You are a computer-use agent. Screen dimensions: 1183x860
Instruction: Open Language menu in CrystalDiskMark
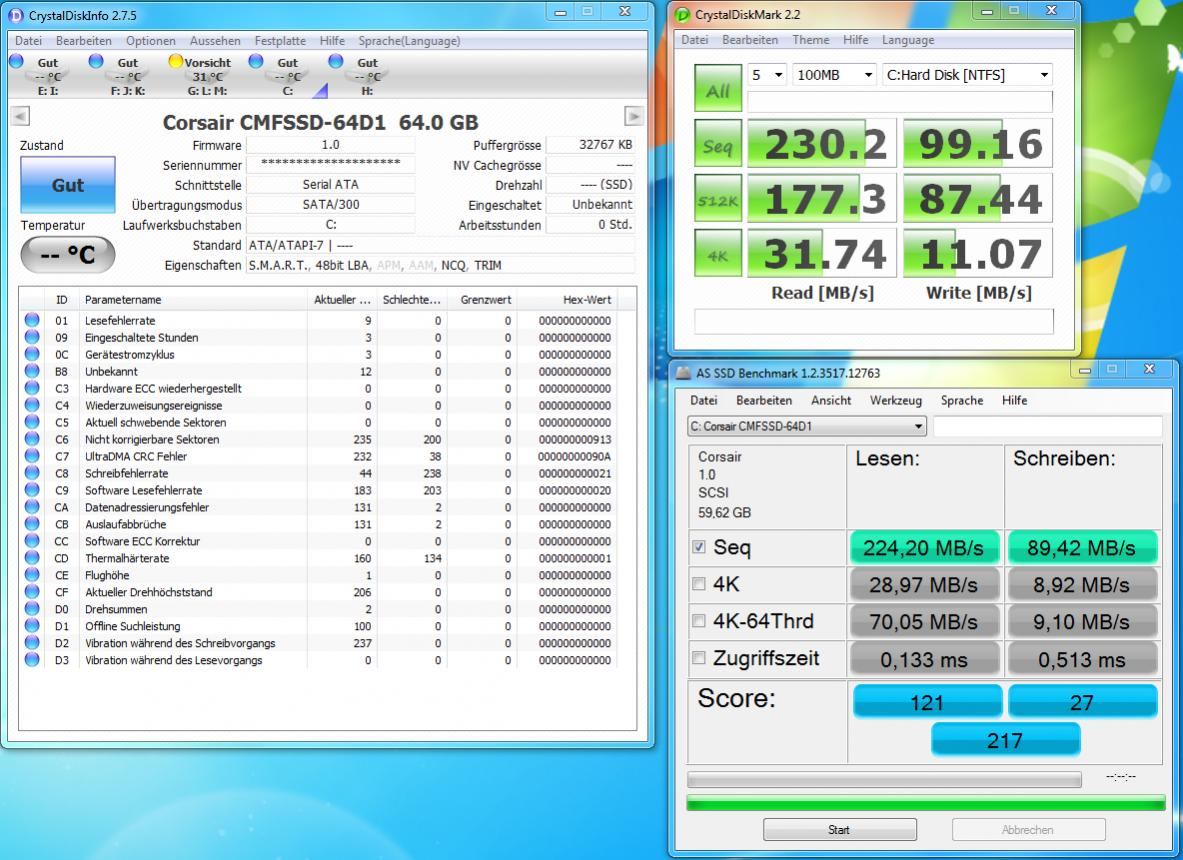coord(908,40)
